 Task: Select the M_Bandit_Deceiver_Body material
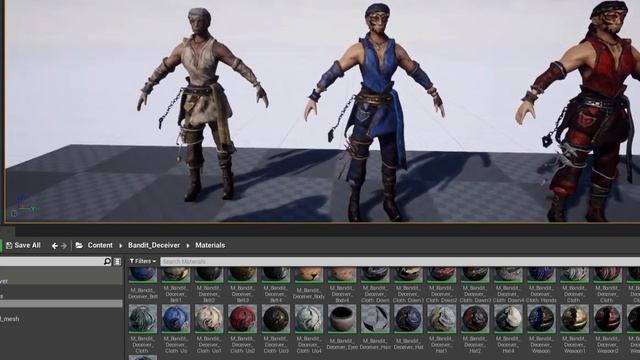click(309, 284)
